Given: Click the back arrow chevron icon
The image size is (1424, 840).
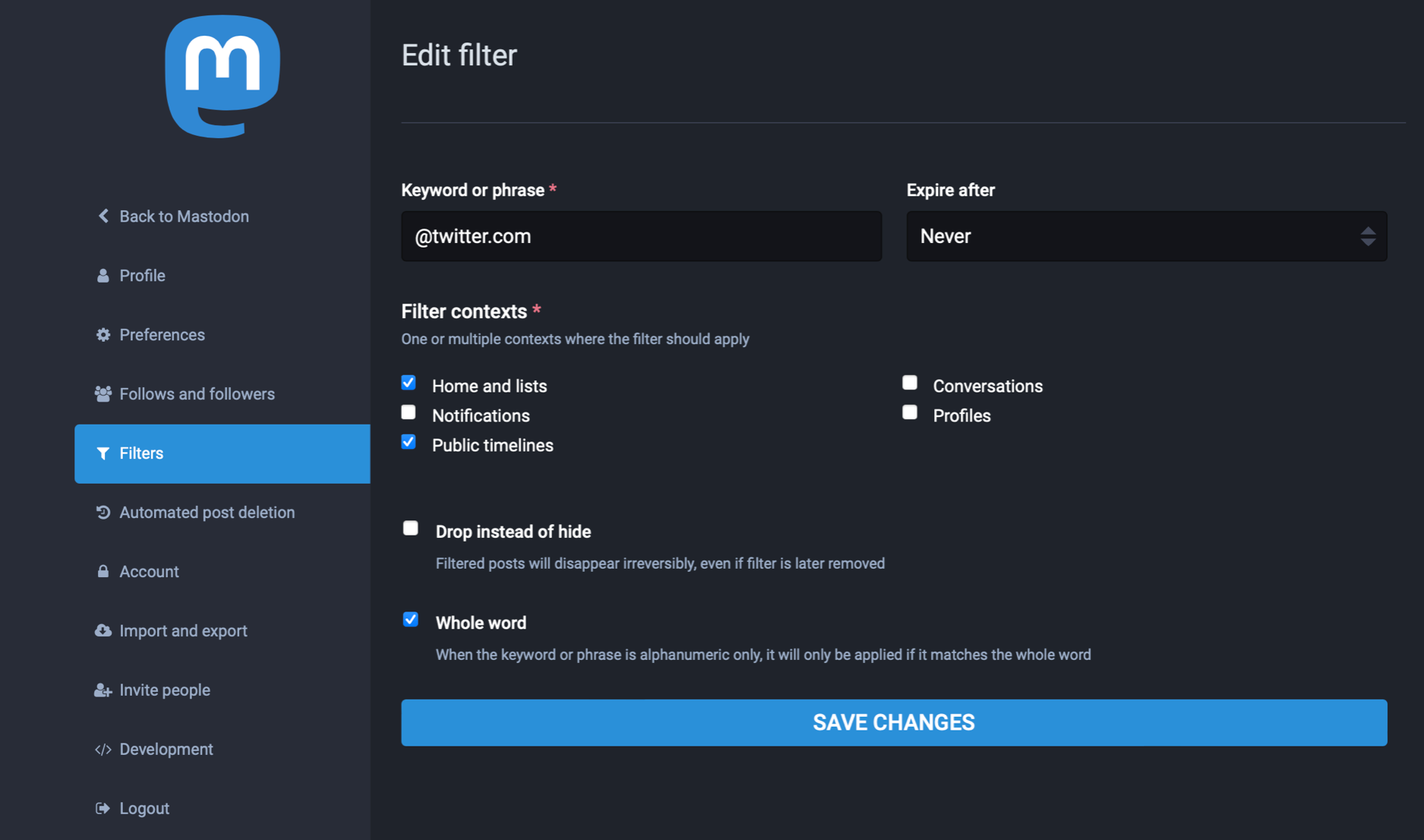Looking at the screenshot, I should tap(103, 216).
